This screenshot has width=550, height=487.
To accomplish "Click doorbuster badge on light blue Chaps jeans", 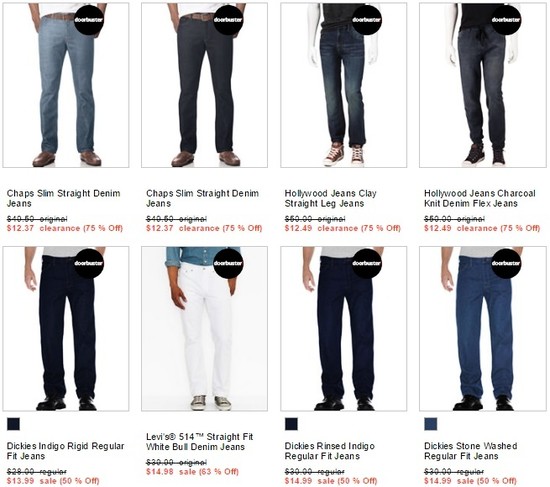I will pos(89,20).
